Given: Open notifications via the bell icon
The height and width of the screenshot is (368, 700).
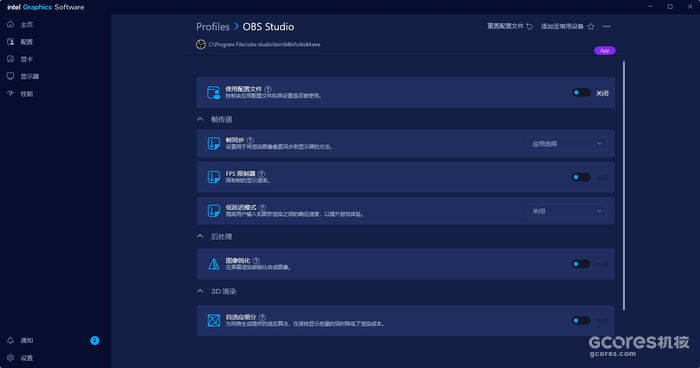Looking at the screenshot, I should [10, 340].
